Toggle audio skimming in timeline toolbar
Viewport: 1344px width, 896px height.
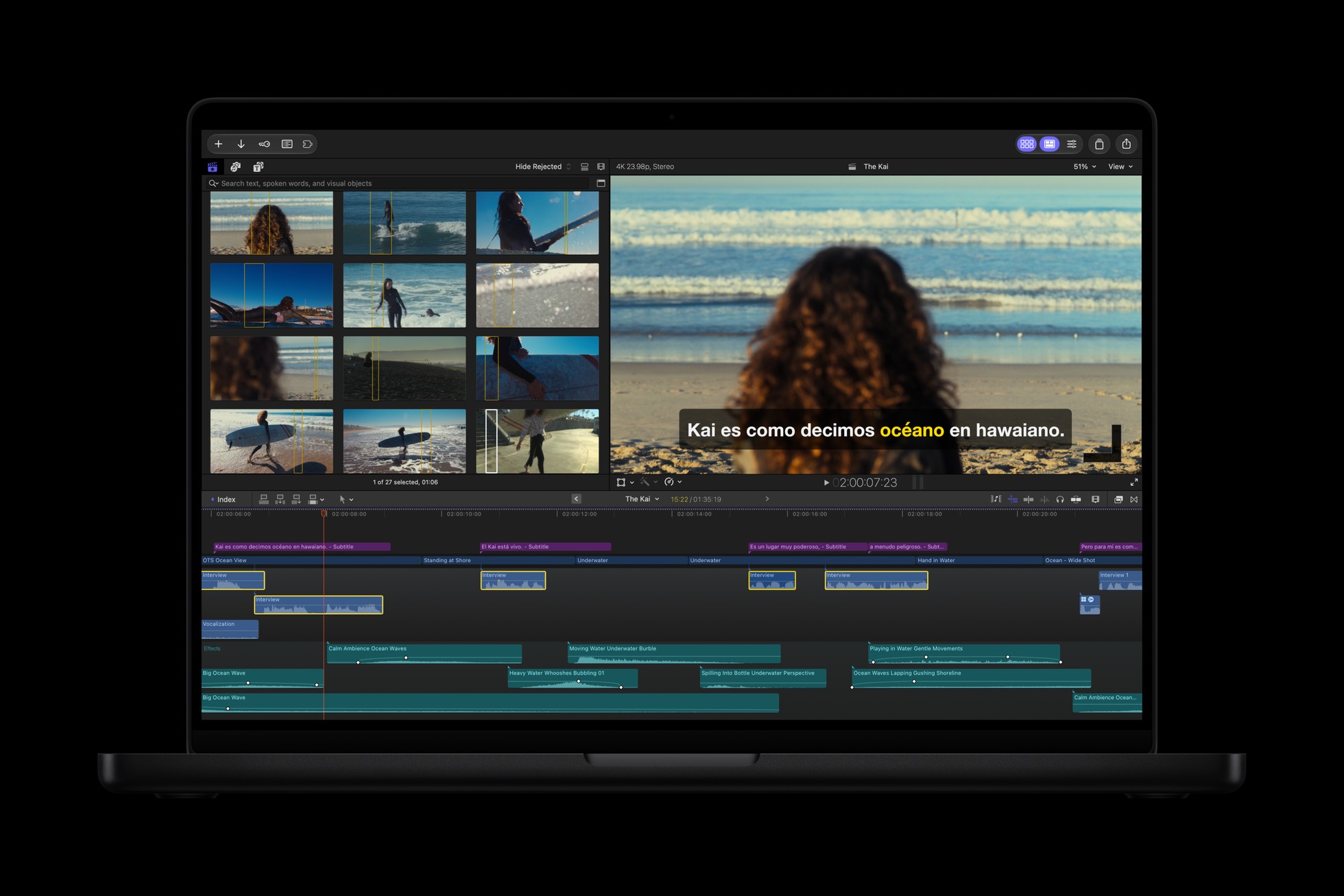point(1044,499)
